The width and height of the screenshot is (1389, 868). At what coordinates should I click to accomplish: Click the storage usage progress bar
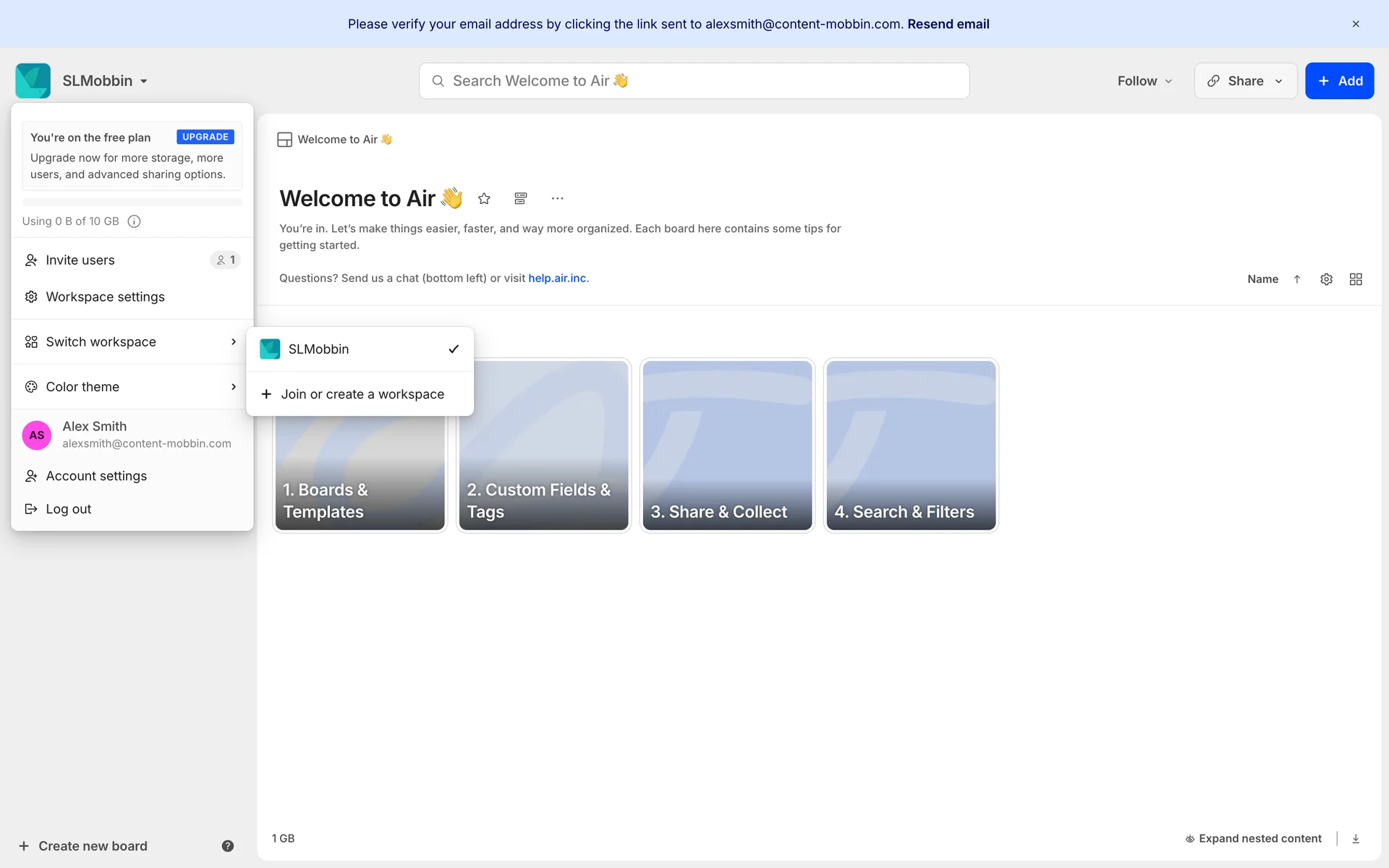pyautogui.click(x=132, y=203)
